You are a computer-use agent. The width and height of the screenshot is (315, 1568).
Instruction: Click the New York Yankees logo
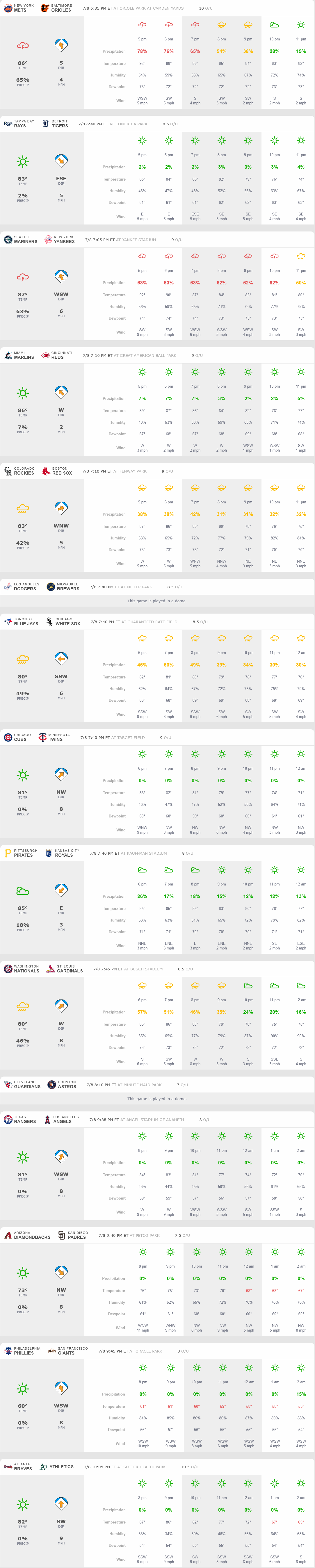(x=48, y=239)
